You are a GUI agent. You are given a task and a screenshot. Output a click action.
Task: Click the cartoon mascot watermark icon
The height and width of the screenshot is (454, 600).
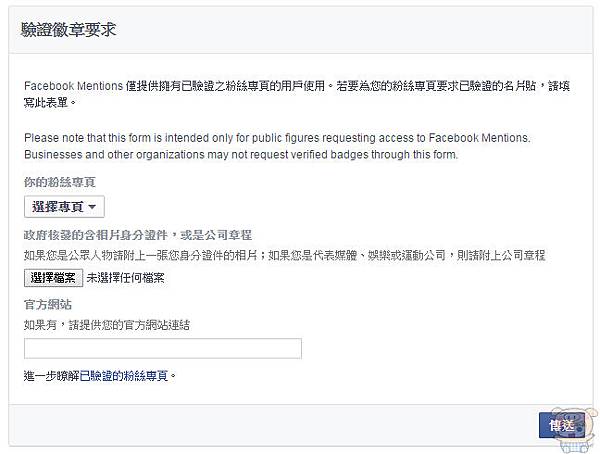[x=576, y=431]
